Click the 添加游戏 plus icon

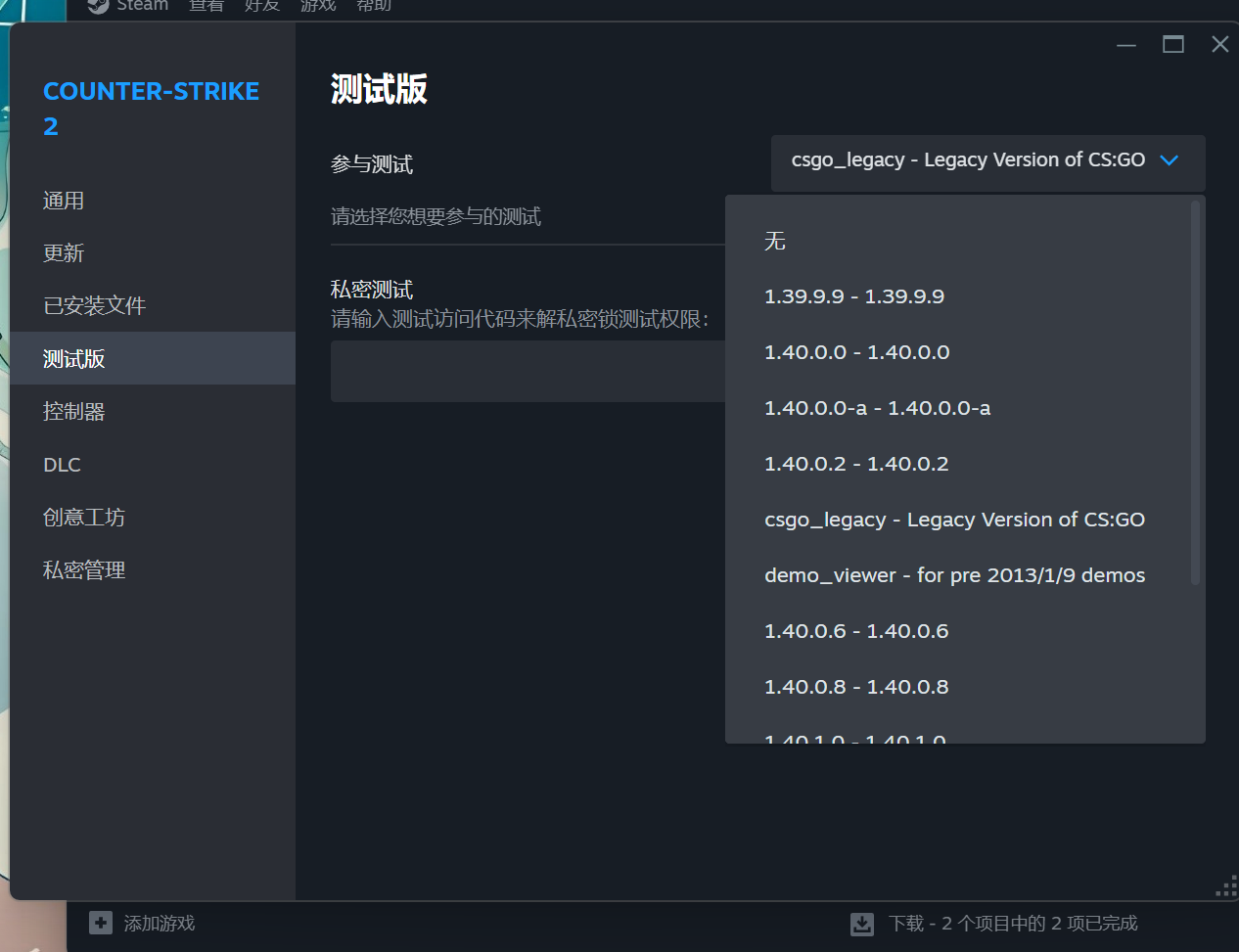point(101,923)
